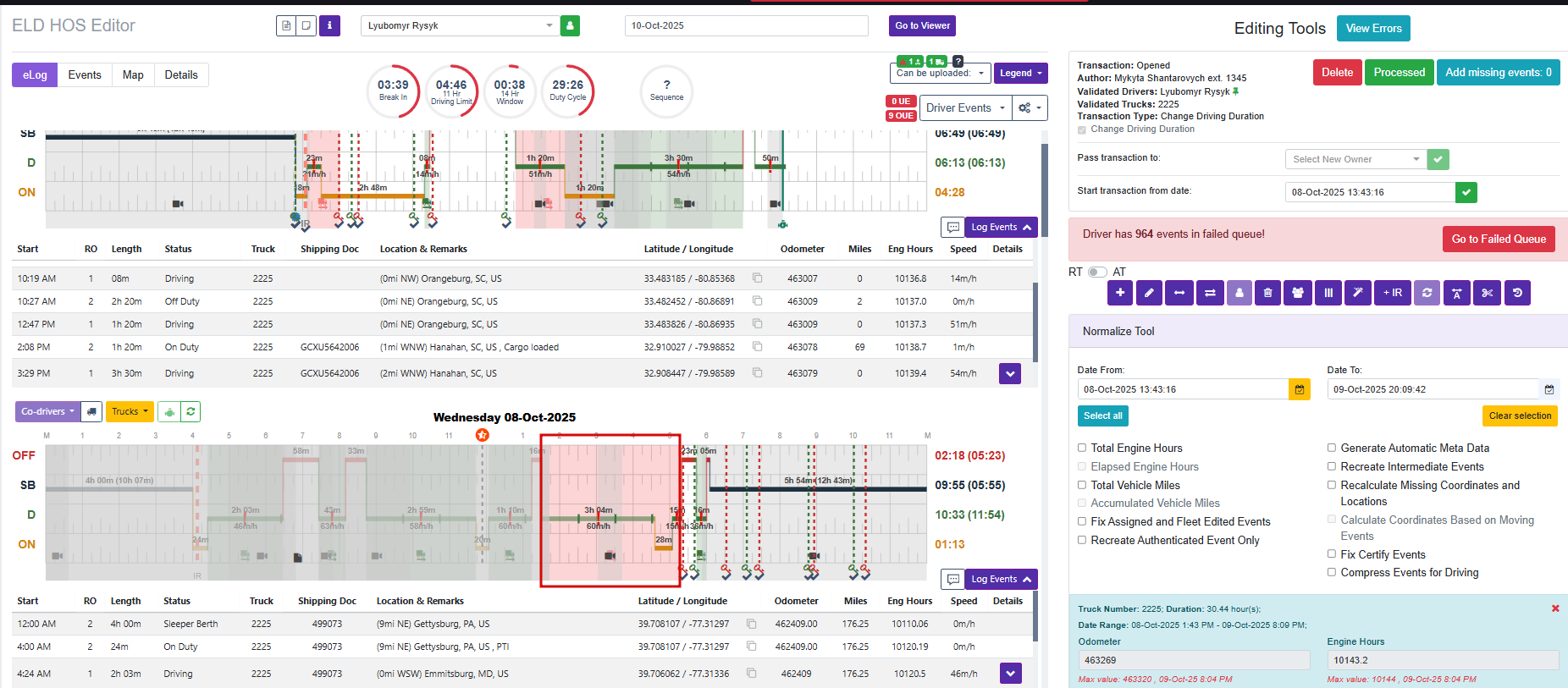
Task: Click Go to Failed Queue
Action: pos(1499,239)
